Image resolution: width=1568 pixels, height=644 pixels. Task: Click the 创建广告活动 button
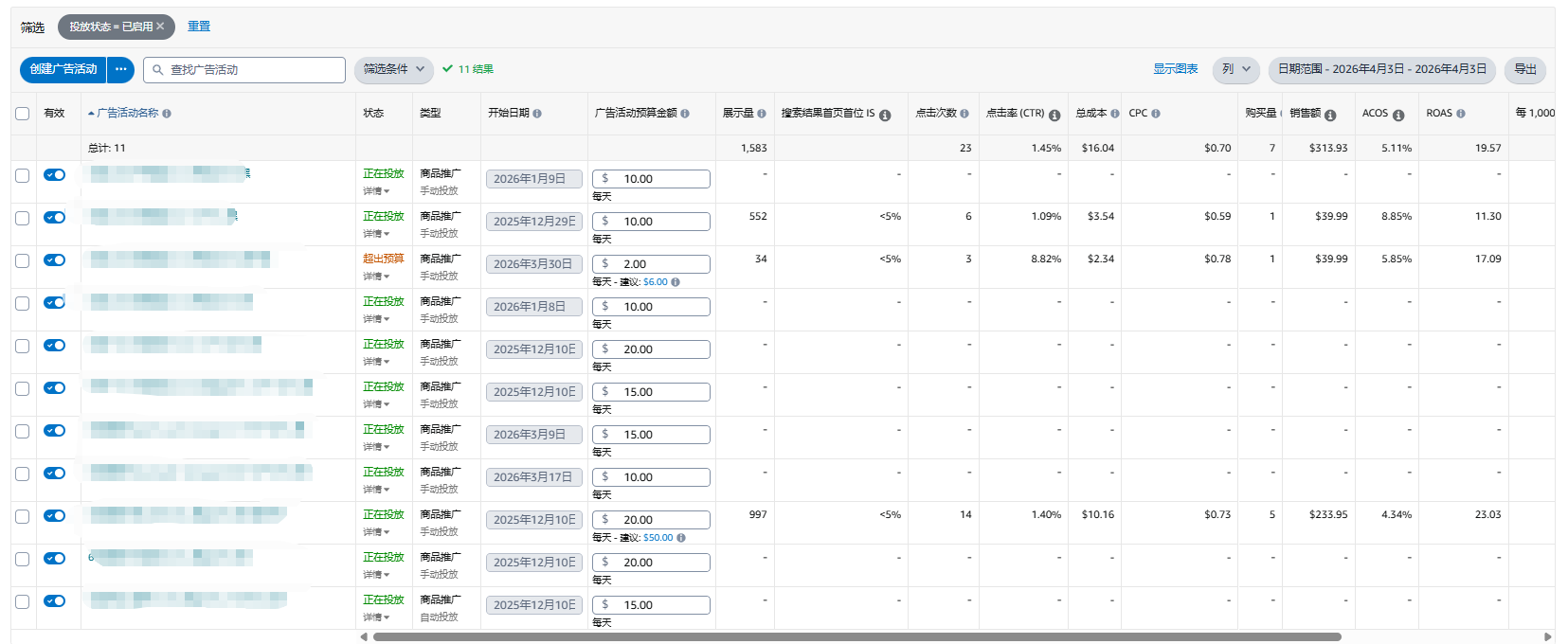(63, 69)
